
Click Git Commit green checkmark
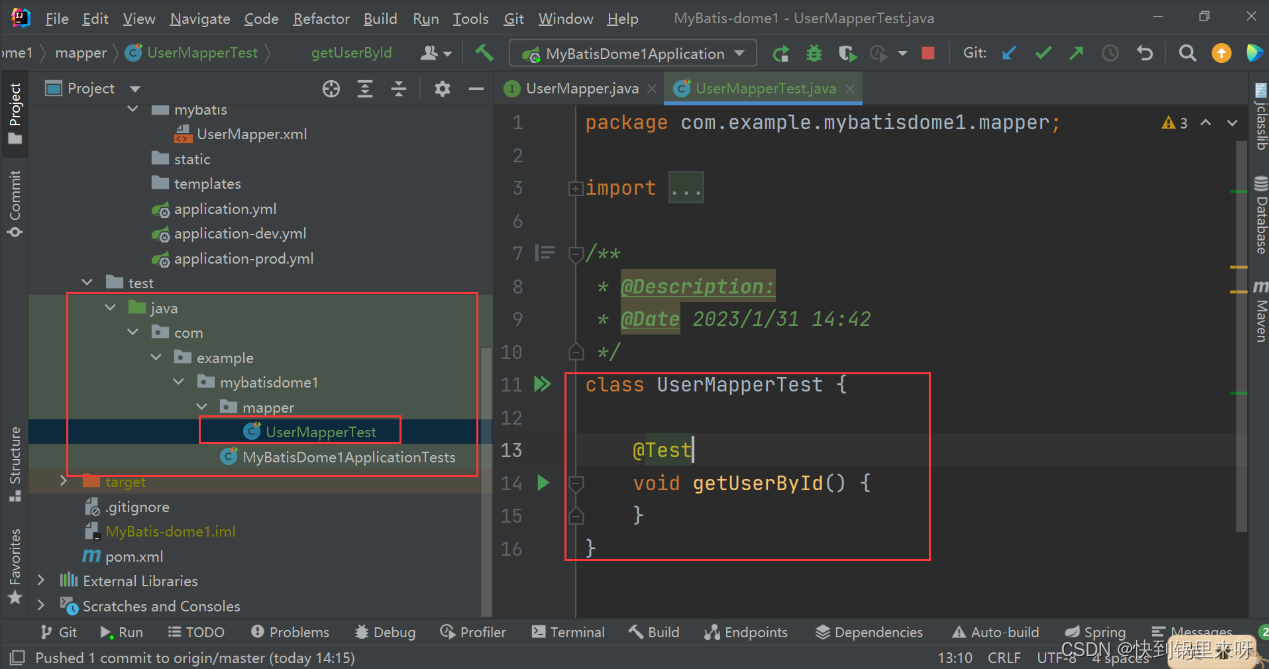point(1043,53)
